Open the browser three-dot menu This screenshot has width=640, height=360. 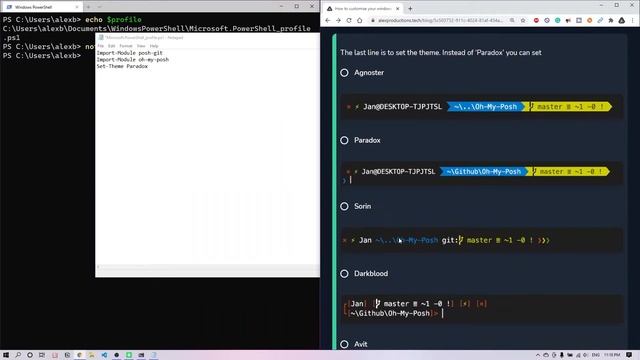click(x=633, y=20)
